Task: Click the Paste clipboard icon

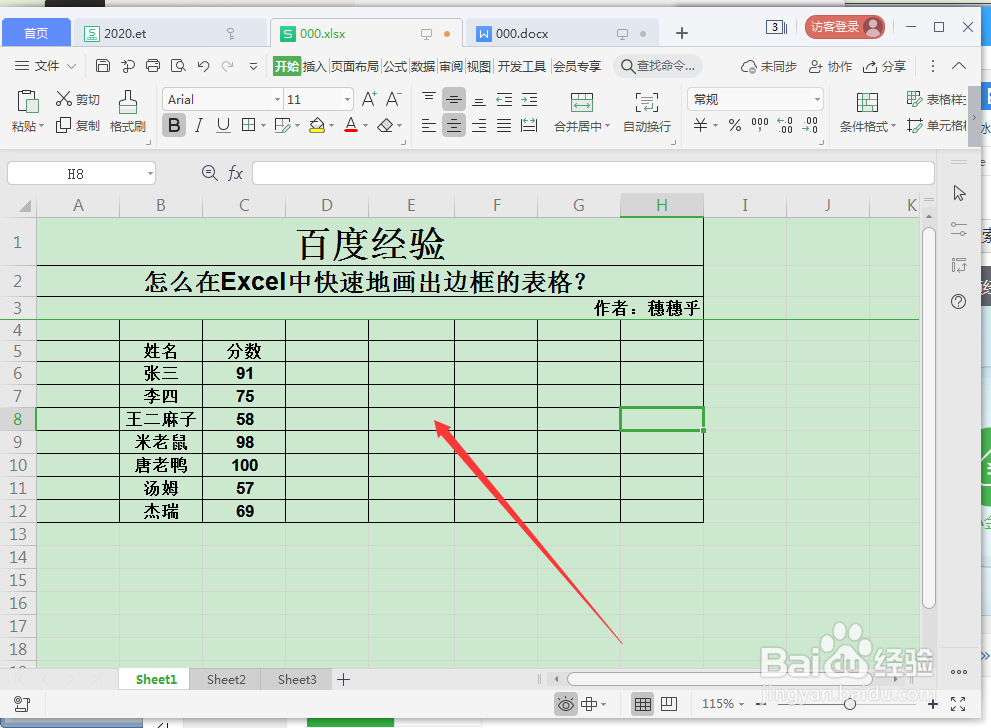Action: point(28,101)
